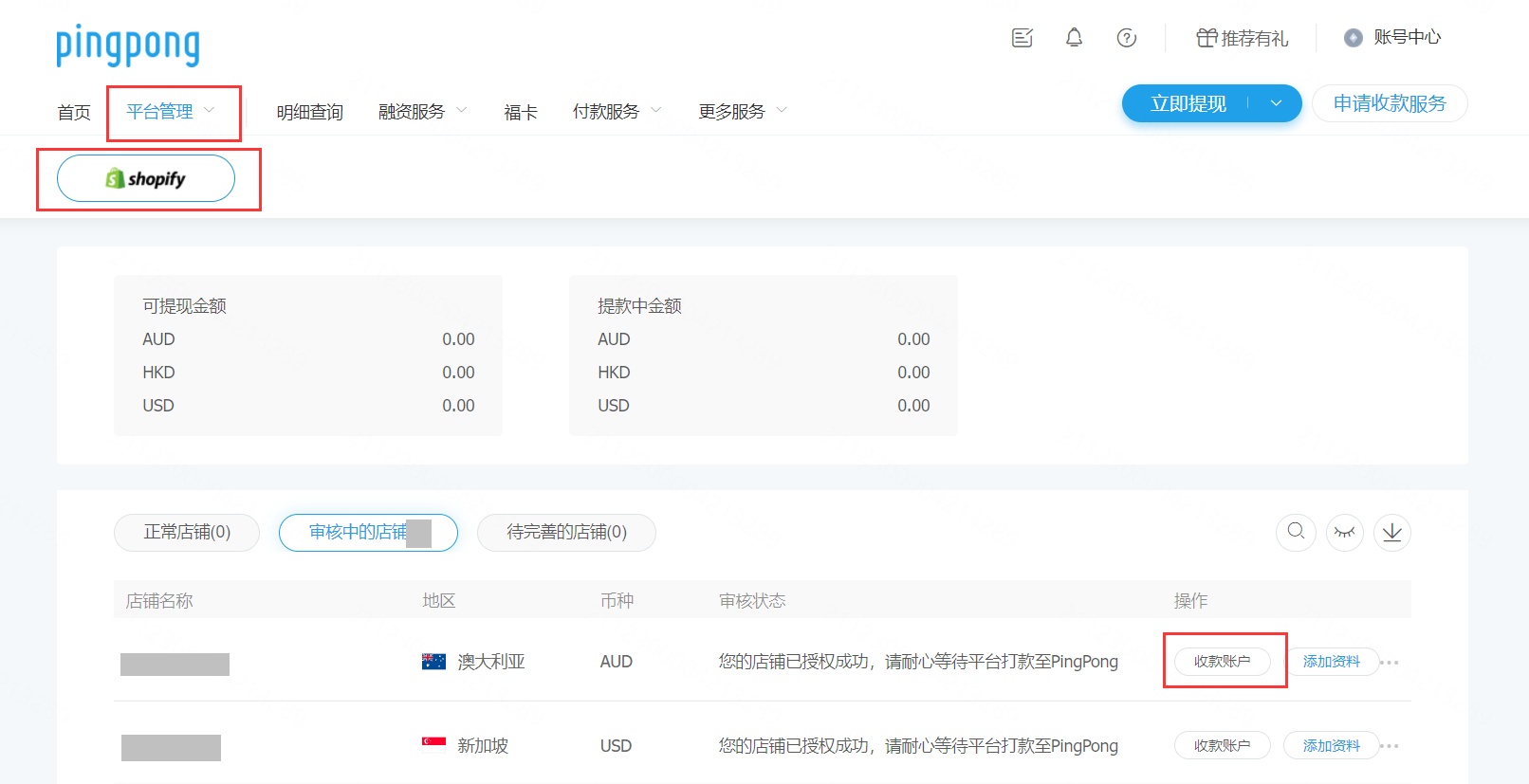1529x784 pixels.
Task: Click the 操作 column header
Action: 1190,601
